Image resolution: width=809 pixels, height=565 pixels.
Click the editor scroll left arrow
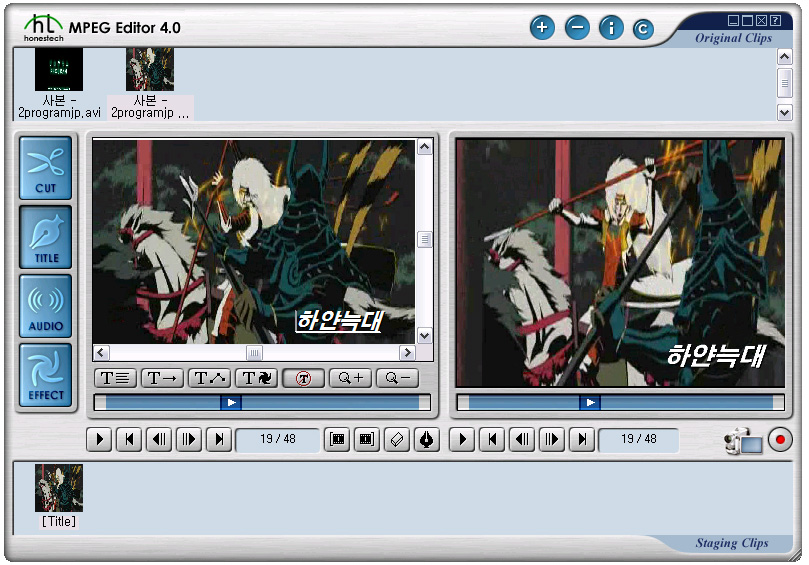(101, 353)
